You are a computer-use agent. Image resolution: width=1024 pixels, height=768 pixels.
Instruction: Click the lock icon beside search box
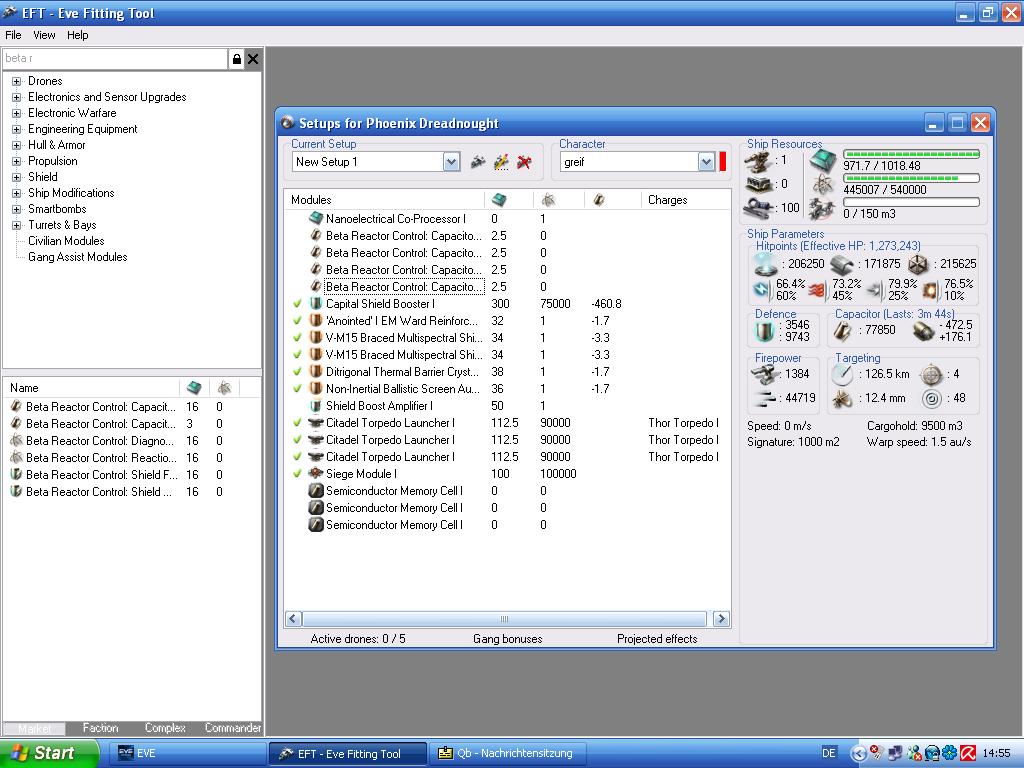[236, 59]
